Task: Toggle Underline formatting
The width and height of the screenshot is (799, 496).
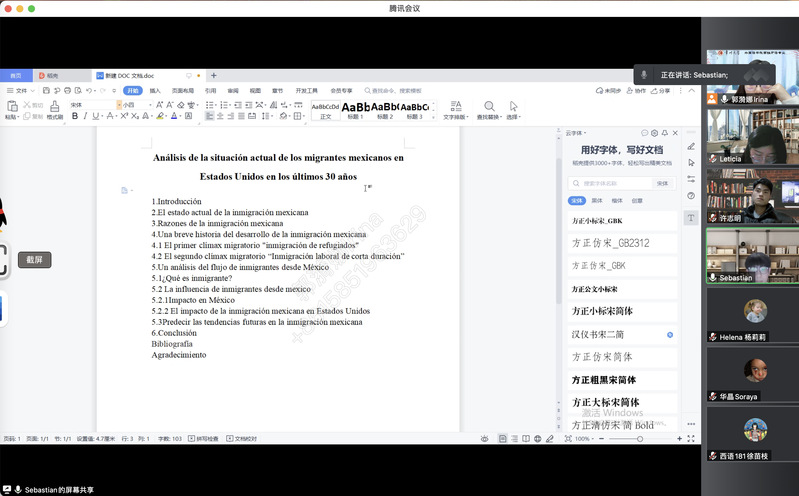Action: pyautogui.click(x=95, y=116)
